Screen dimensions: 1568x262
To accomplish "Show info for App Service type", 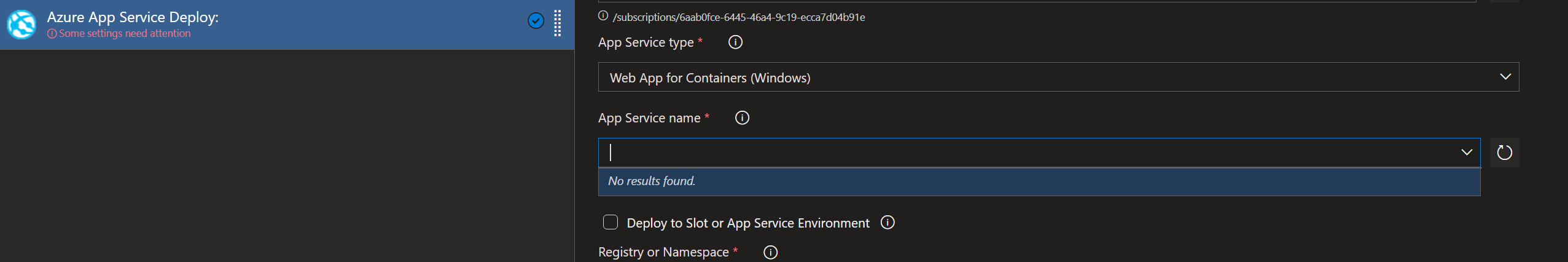I will (x=735, y=42).
